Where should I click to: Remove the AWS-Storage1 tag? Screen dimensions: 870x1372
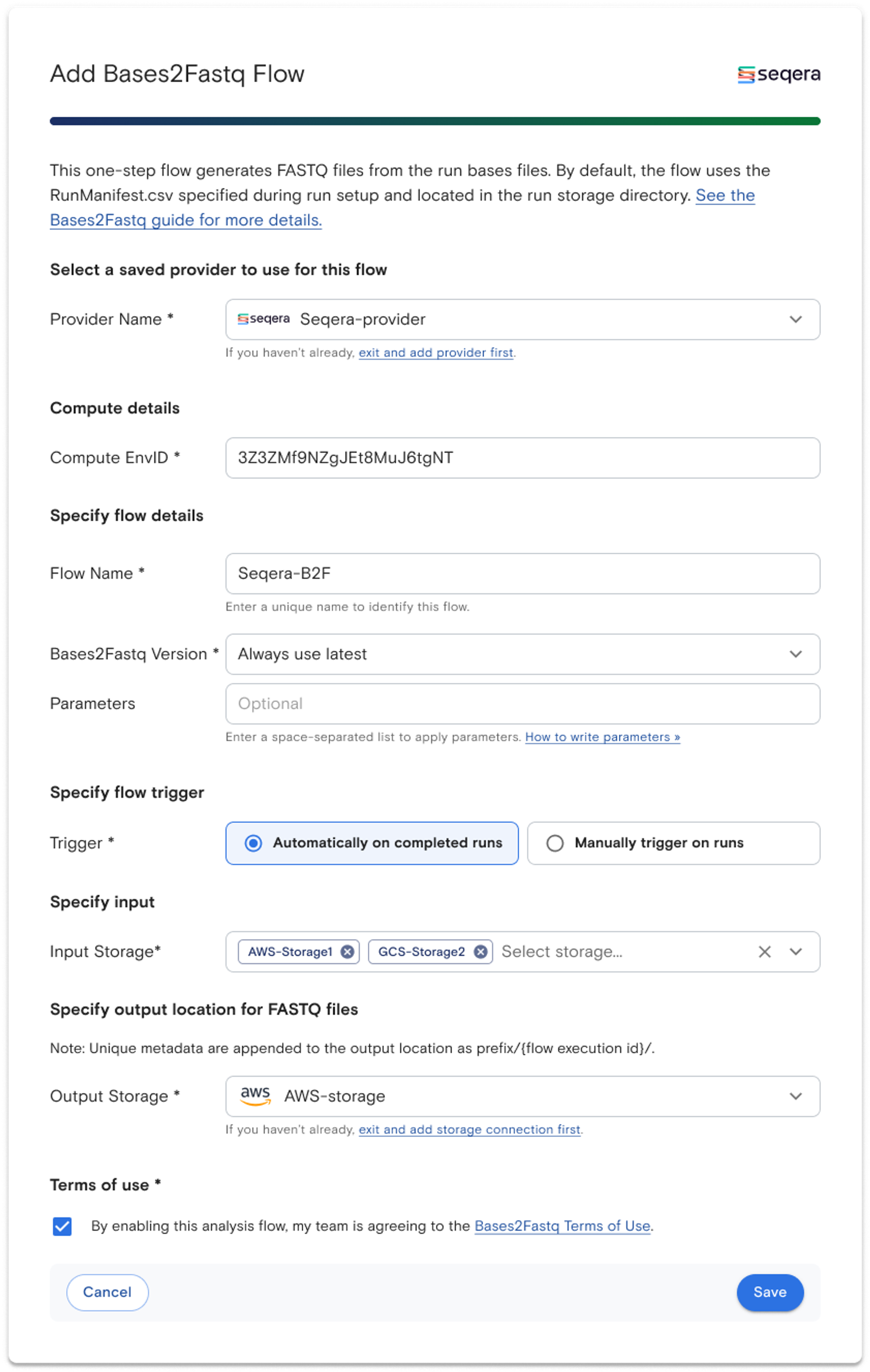347,952
